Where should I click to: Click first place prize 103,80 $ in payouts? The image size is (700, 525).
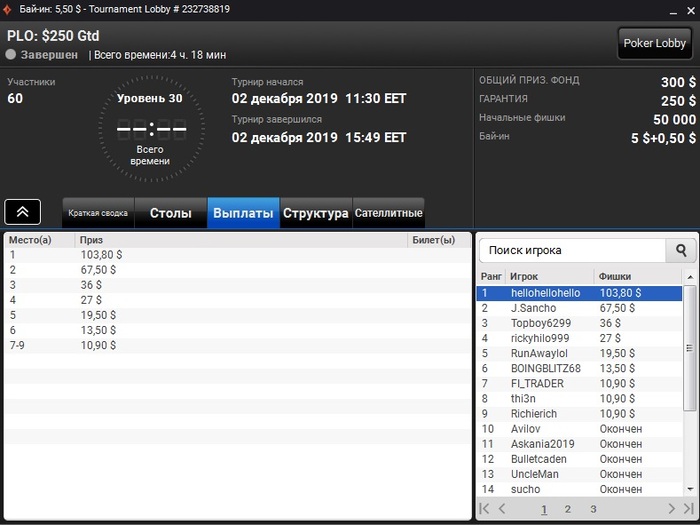click(x=101, y=255)
